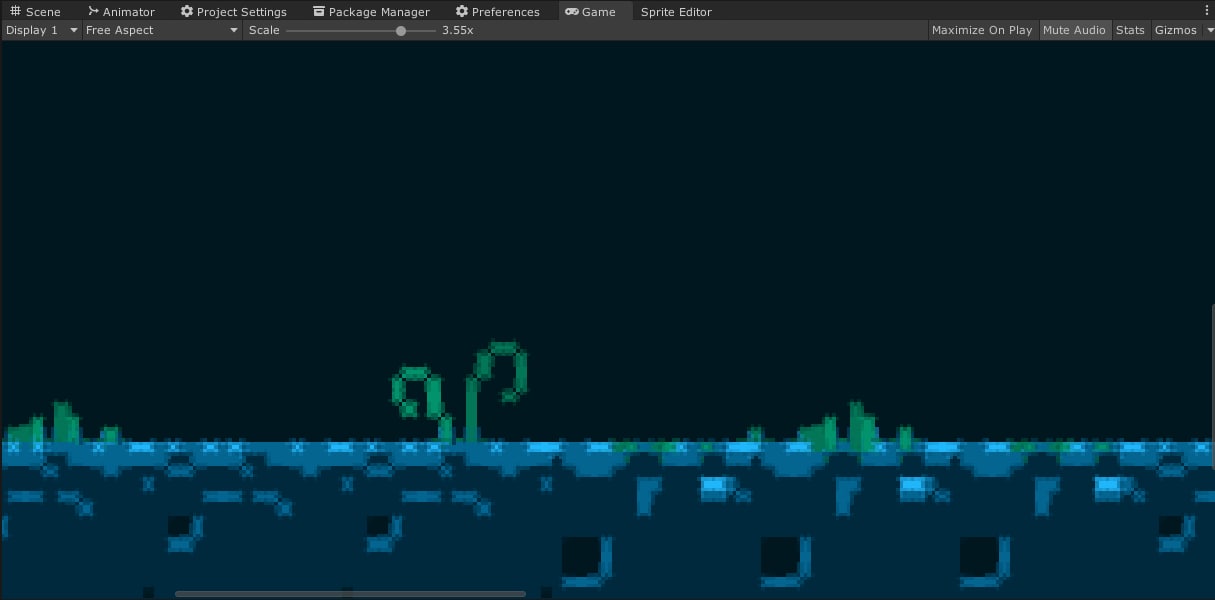Open the Sprite Editor tab
1215x600 pixels.
(x=676, y=12)
